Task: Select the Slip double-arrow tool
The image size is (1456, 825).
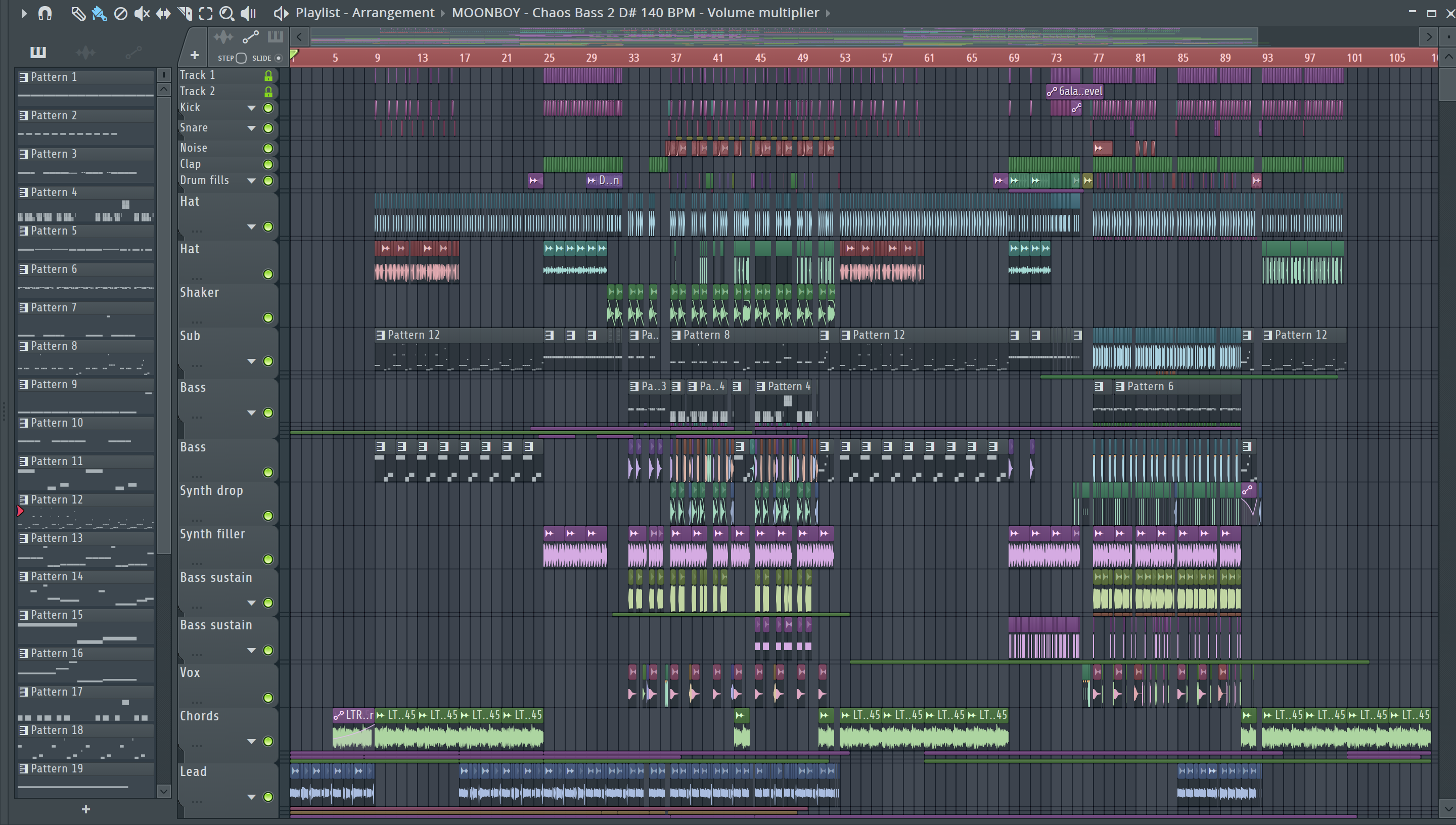Action: pyautogui.click(x=163, y=13)
